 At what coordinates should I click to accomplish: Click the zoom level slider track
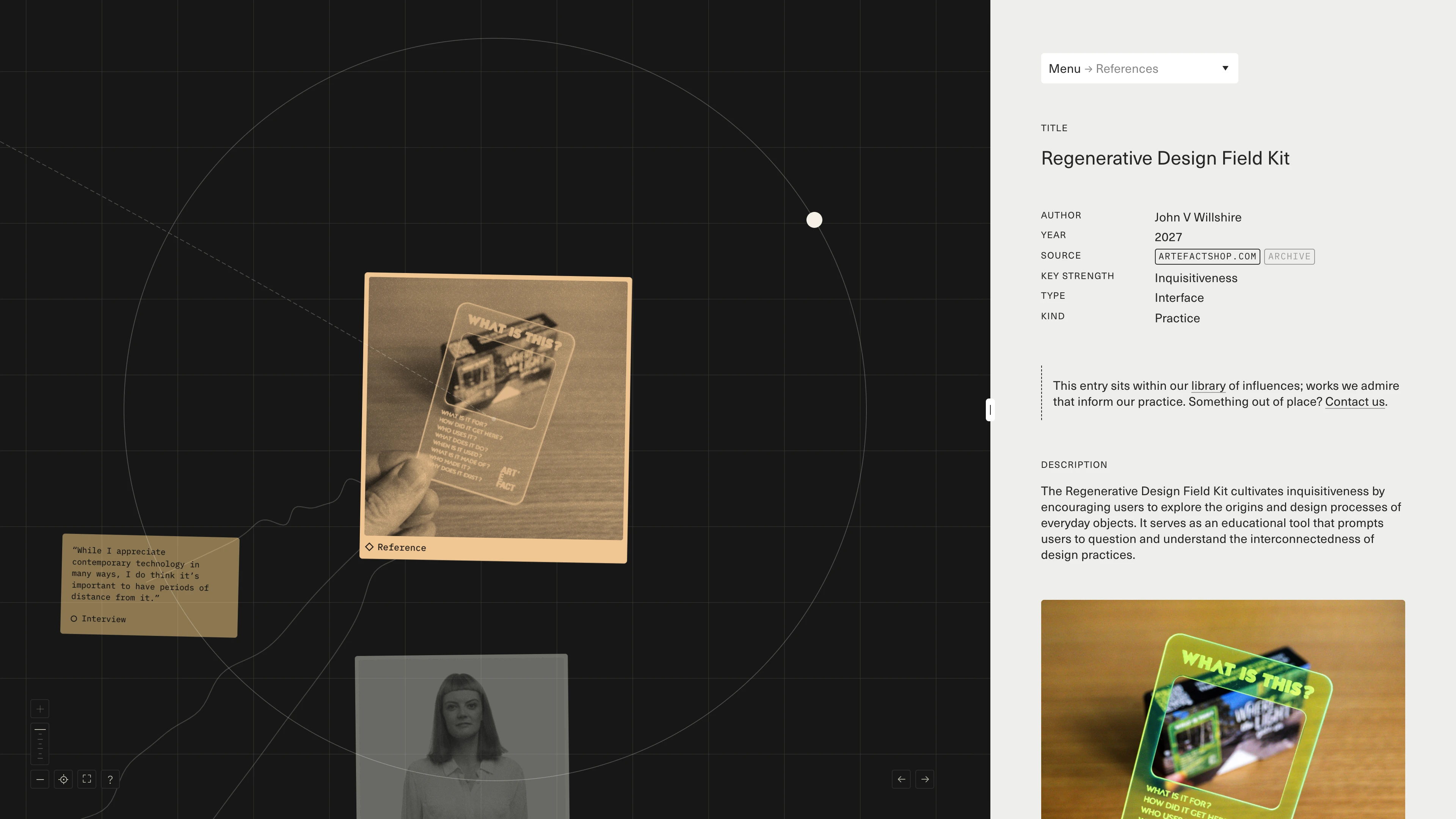[x=39, y=744]
